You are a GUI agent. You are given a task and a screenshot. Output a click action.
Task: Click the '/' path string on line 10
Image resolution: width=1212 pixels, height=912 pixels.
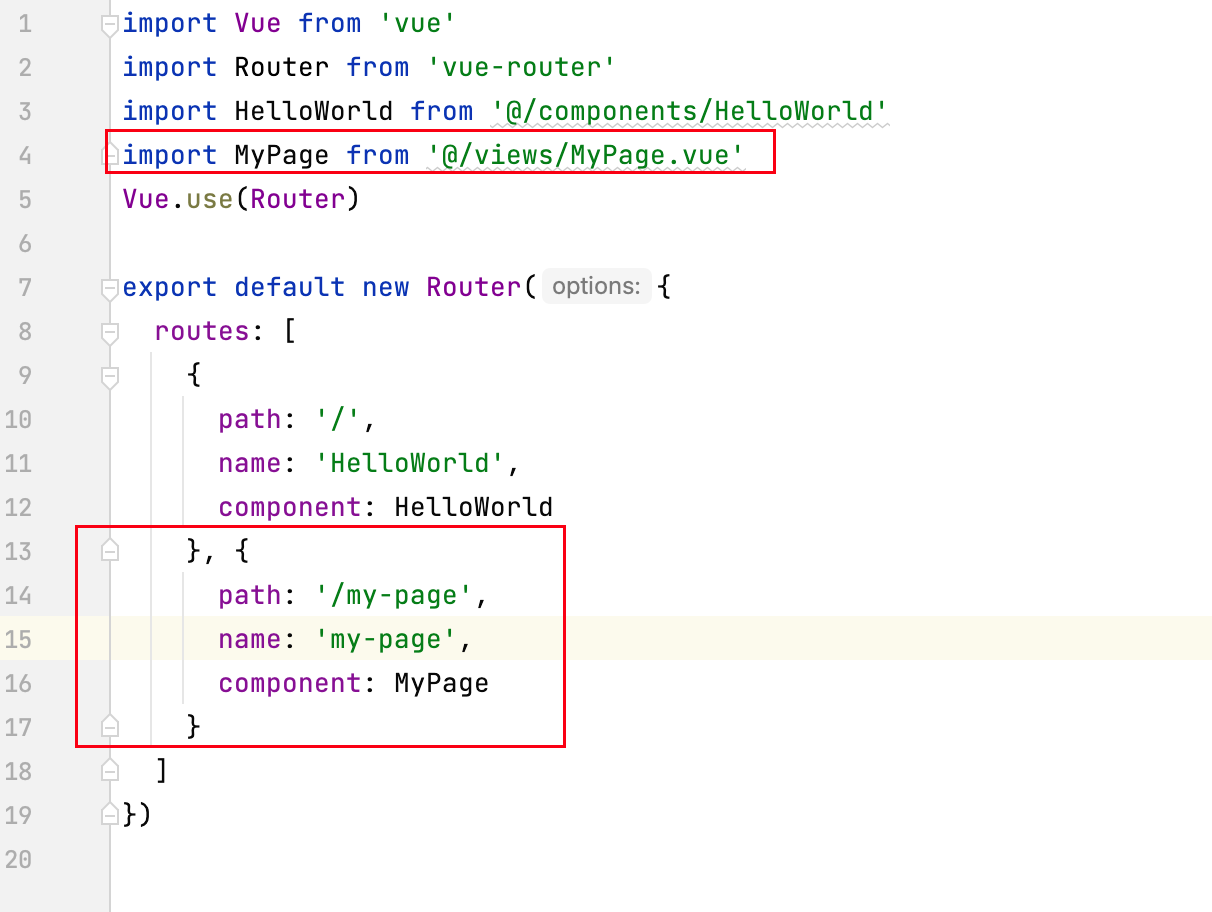[338, 419]
